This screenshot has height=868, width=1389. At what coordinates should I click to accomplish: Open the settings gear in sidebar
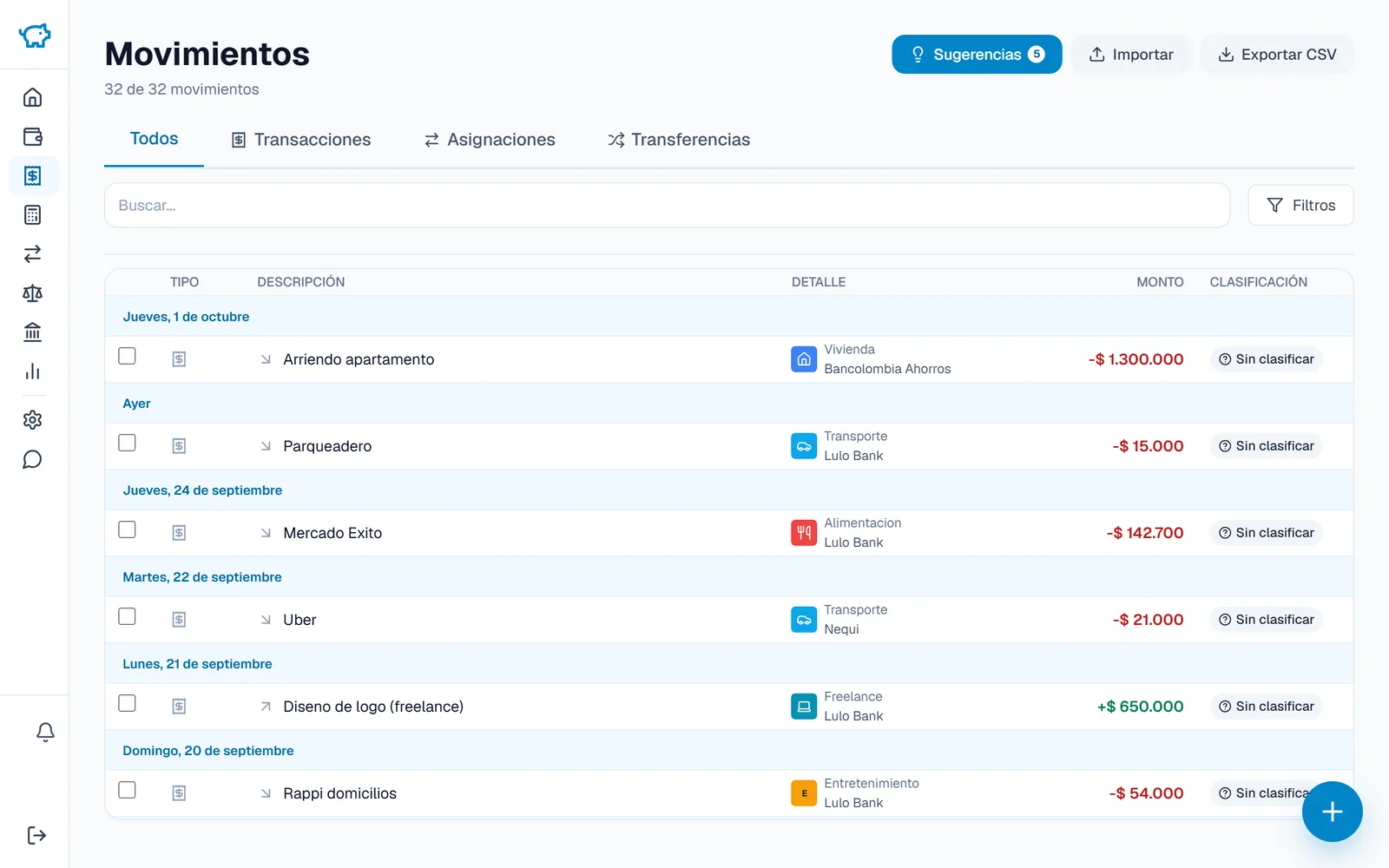coord(32,420)
